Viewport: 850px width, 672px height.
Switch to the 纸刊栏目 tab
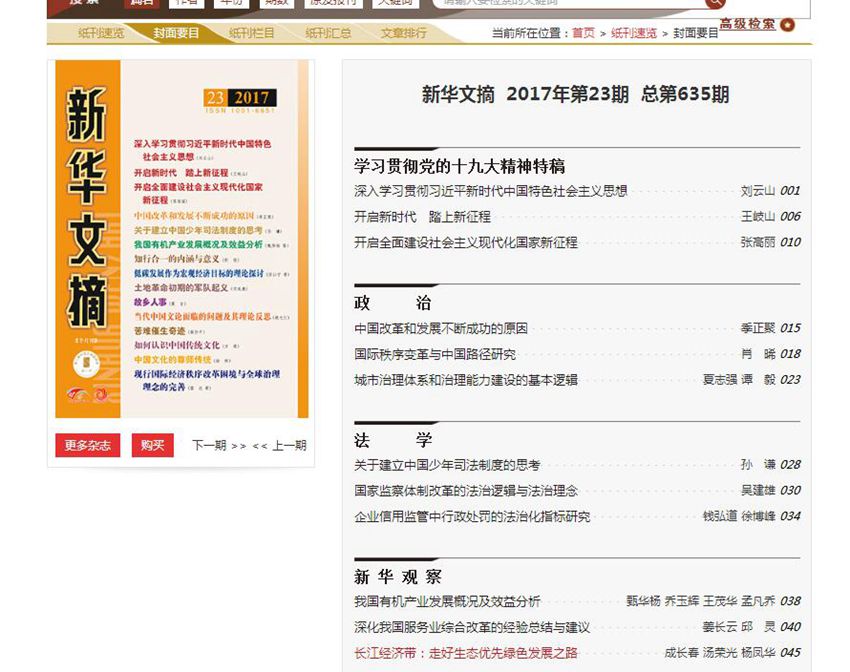pyautogui.click(x=252, y=33)
